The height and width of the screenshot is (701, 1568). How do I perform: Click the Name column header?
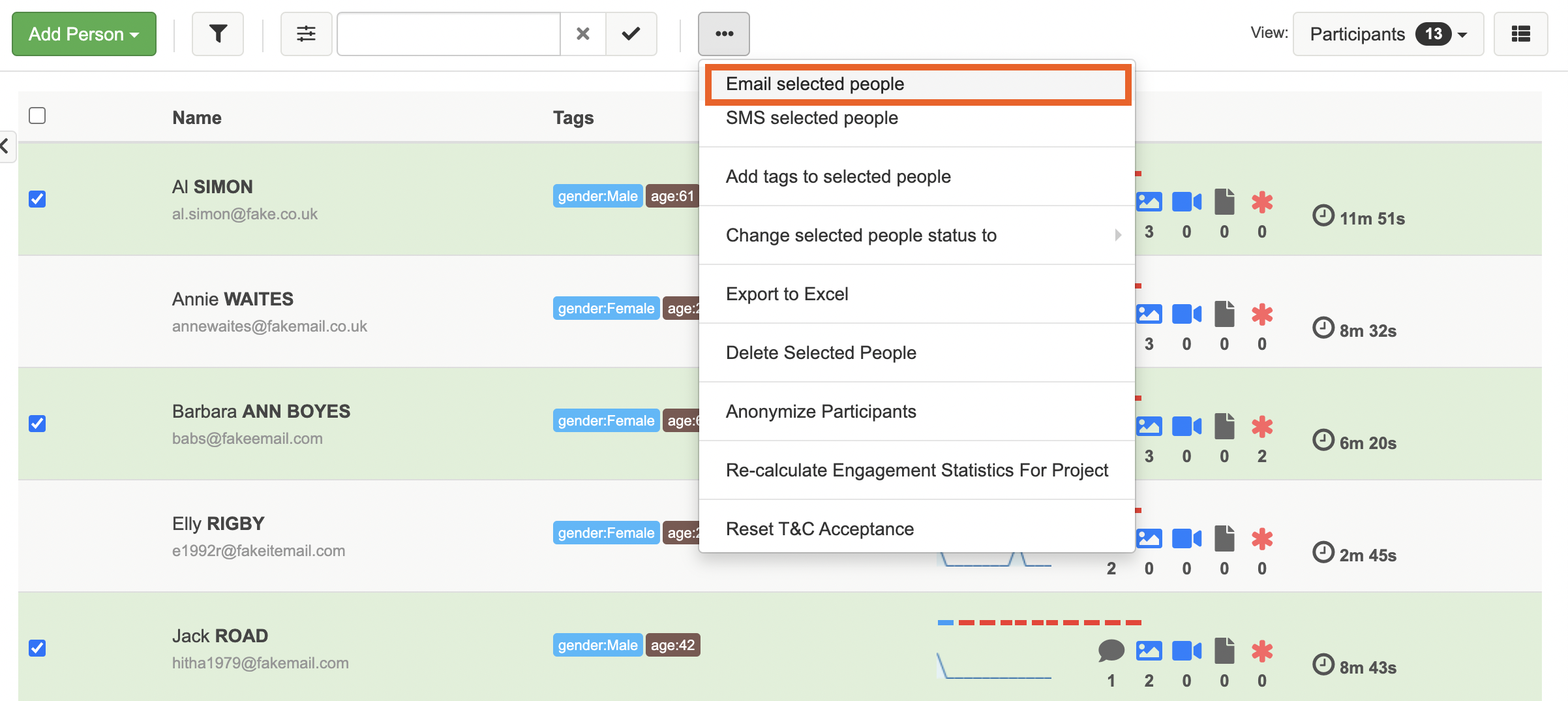coord(197,117)
